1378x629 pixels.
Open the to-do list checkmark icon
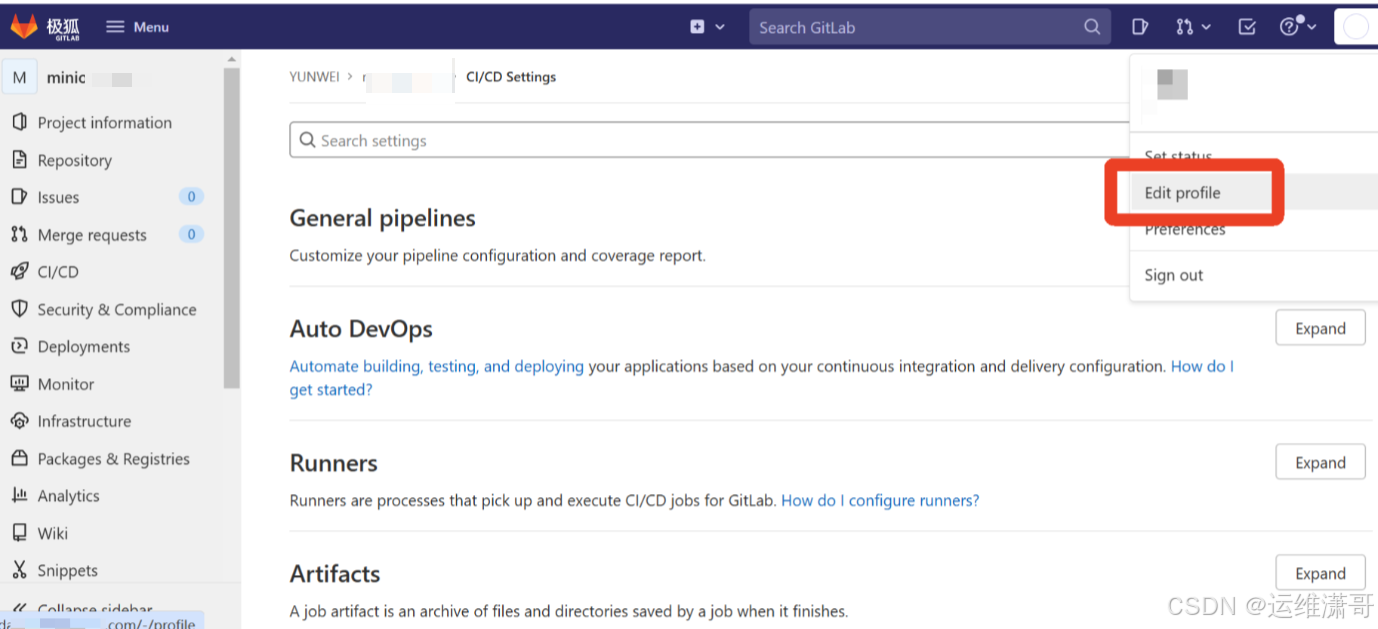point(1247,27)
